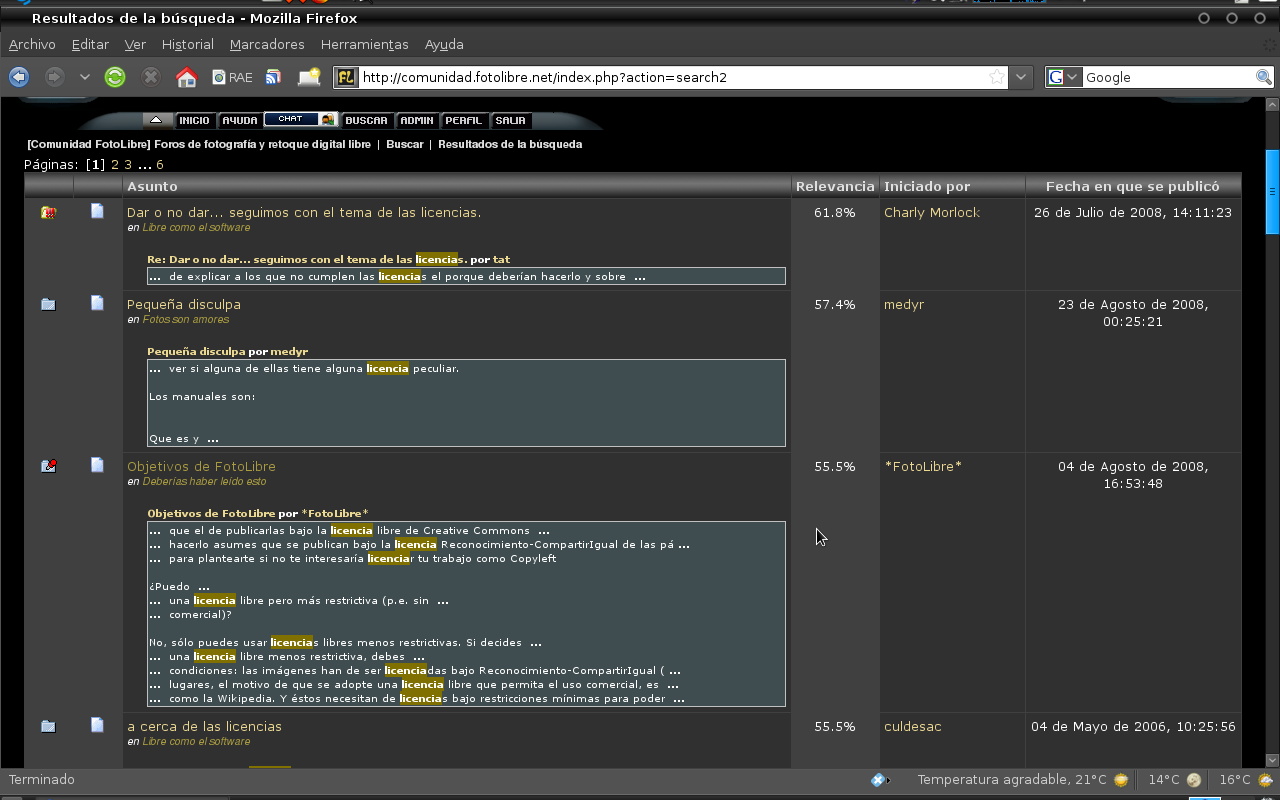Open the ADMIN forum tab
This screenshot has height=800, width=1280.
point(417,120)
